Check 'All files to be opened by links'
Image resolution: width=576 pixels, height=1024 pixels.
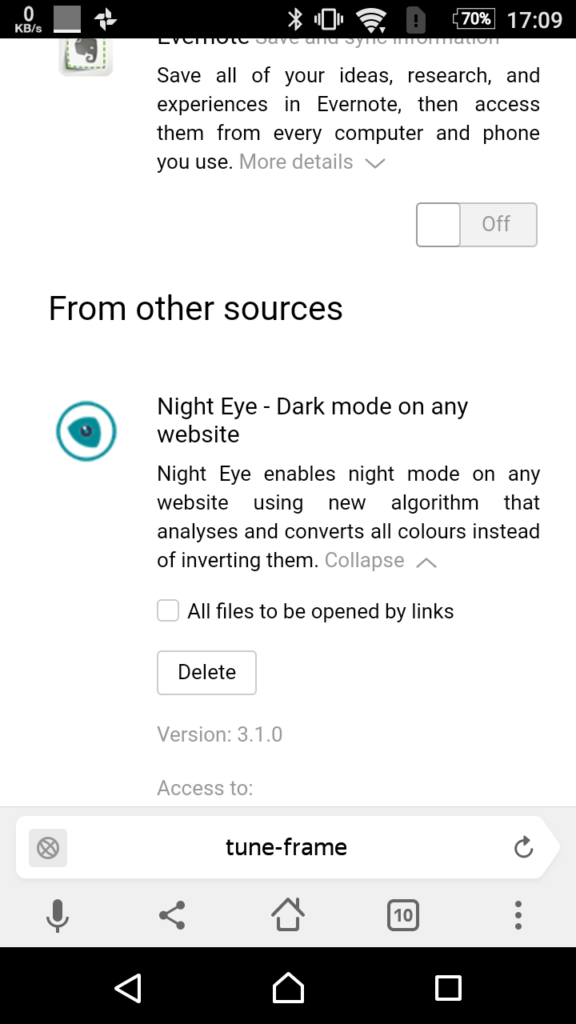click(168, 610)
